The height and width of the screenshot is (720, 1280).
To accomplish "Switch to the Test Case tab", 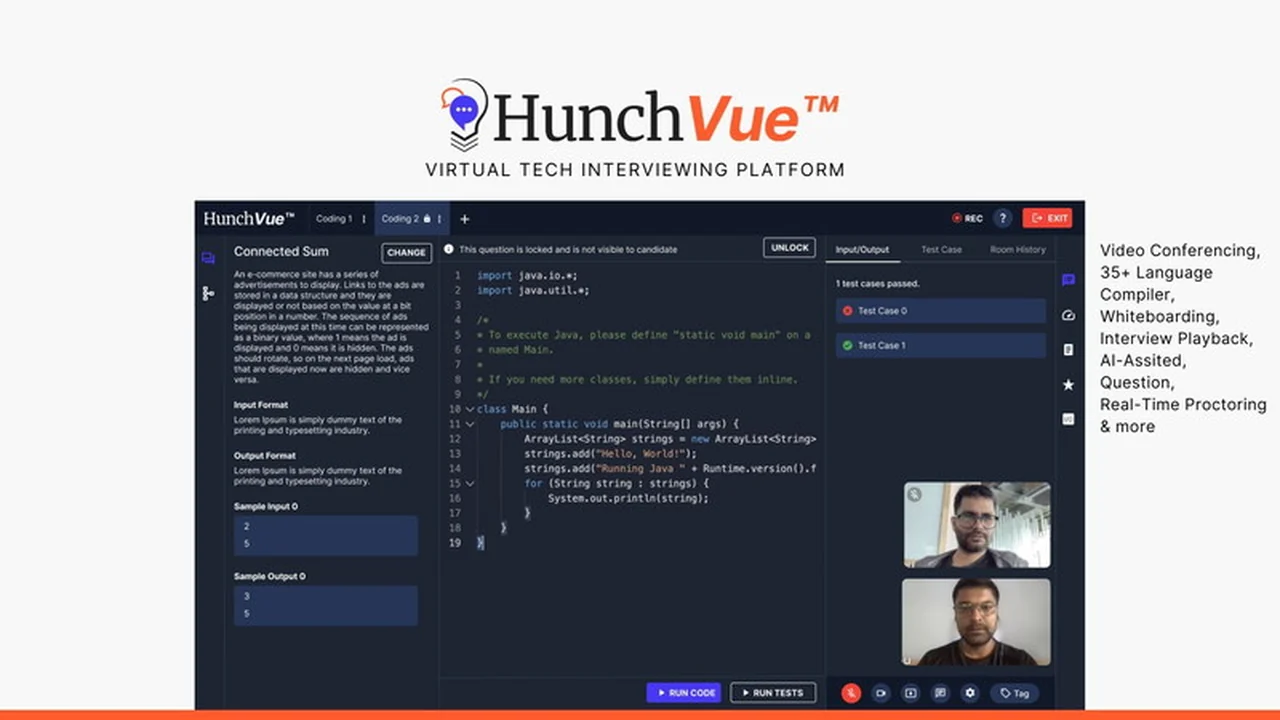I will [941, 249].
